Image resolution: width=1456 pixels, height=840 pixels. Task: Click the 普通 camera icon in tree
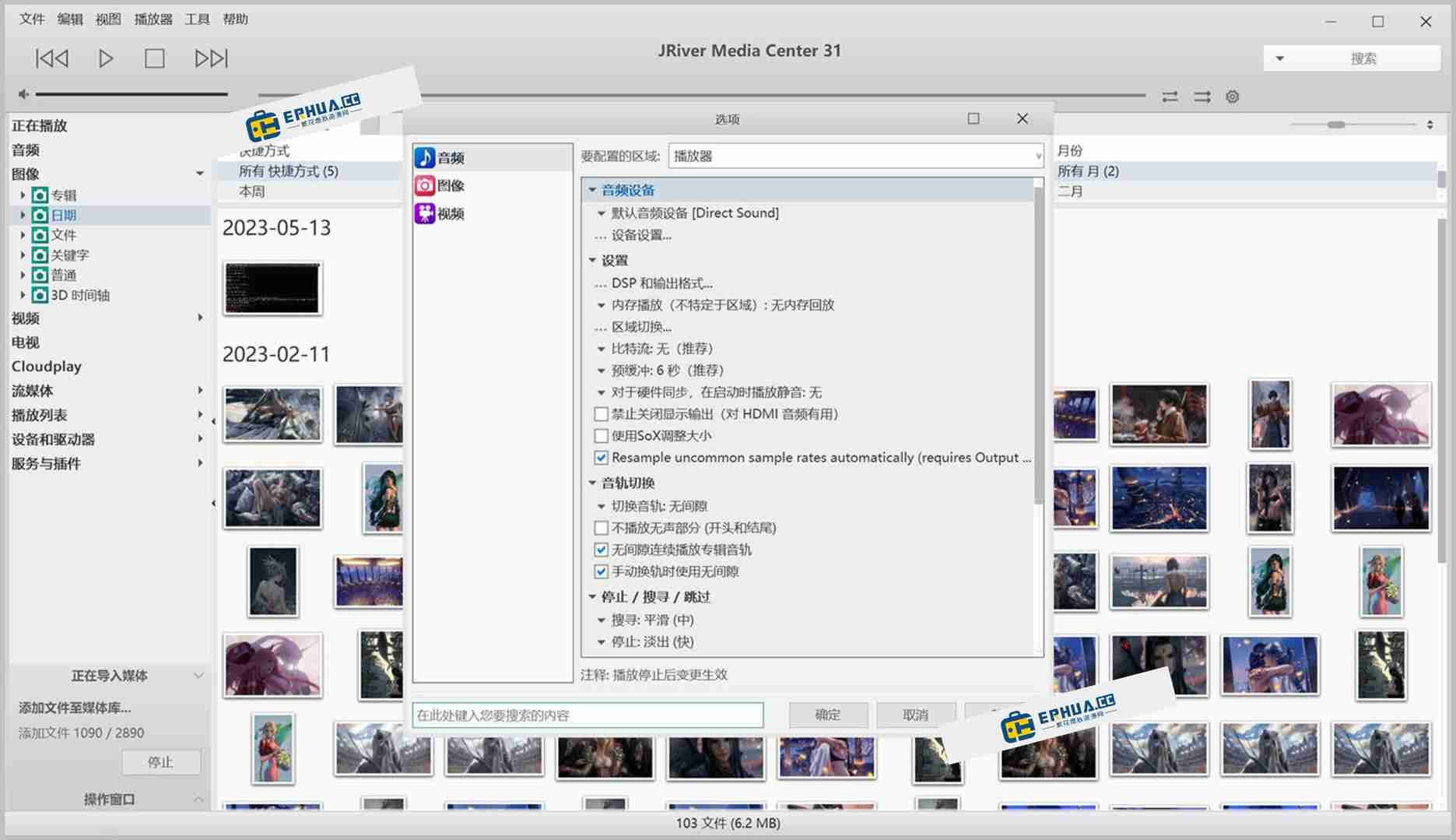click(x=40, y=275)
